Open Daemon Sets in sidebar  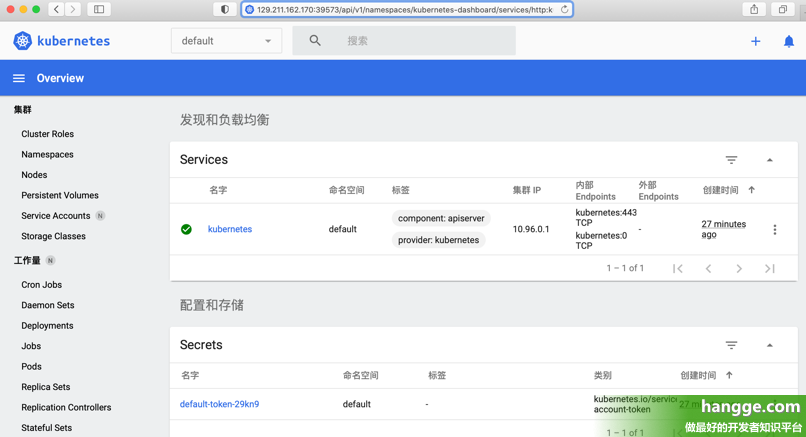point(48,305)
